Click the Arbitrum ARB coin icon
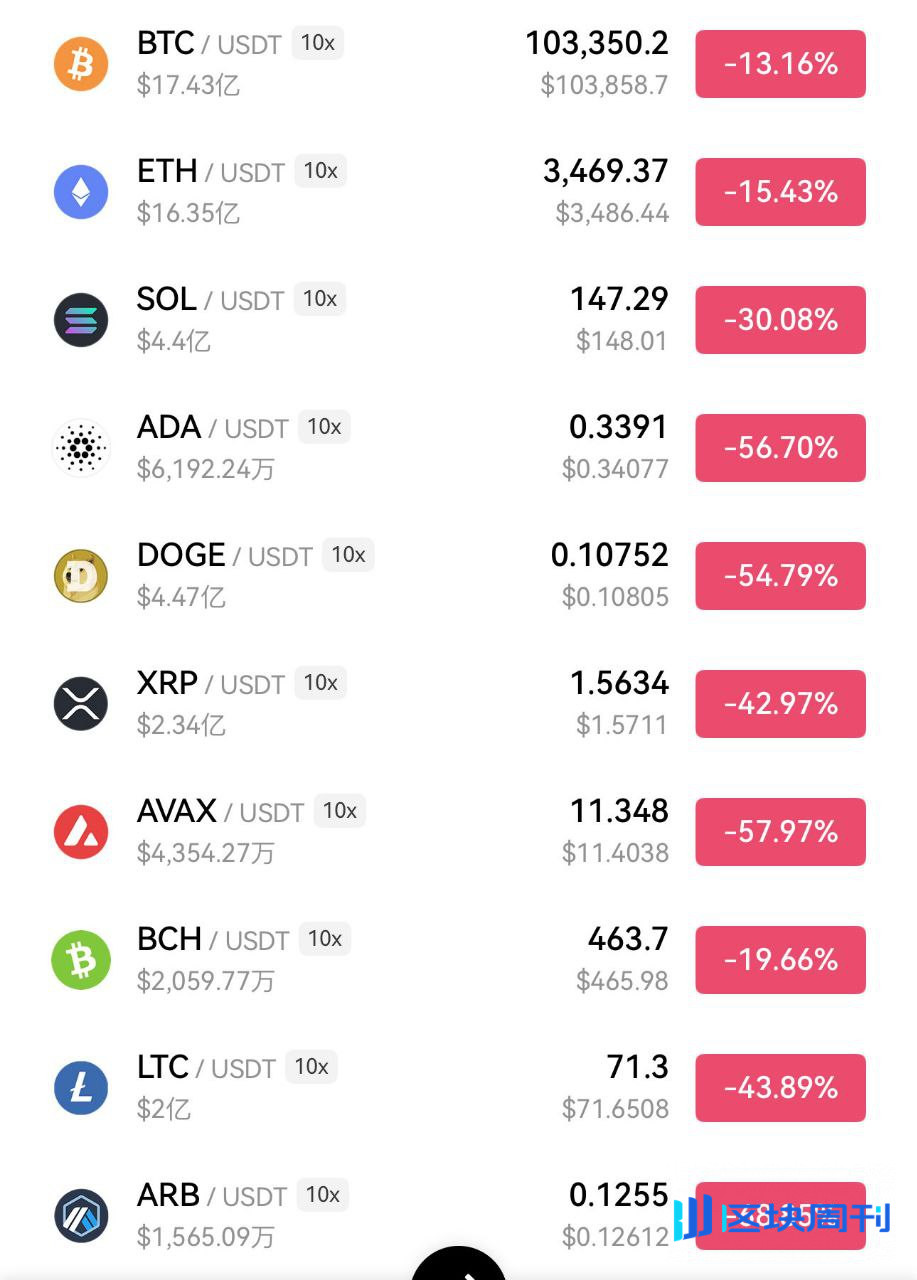 [81, 1216]
